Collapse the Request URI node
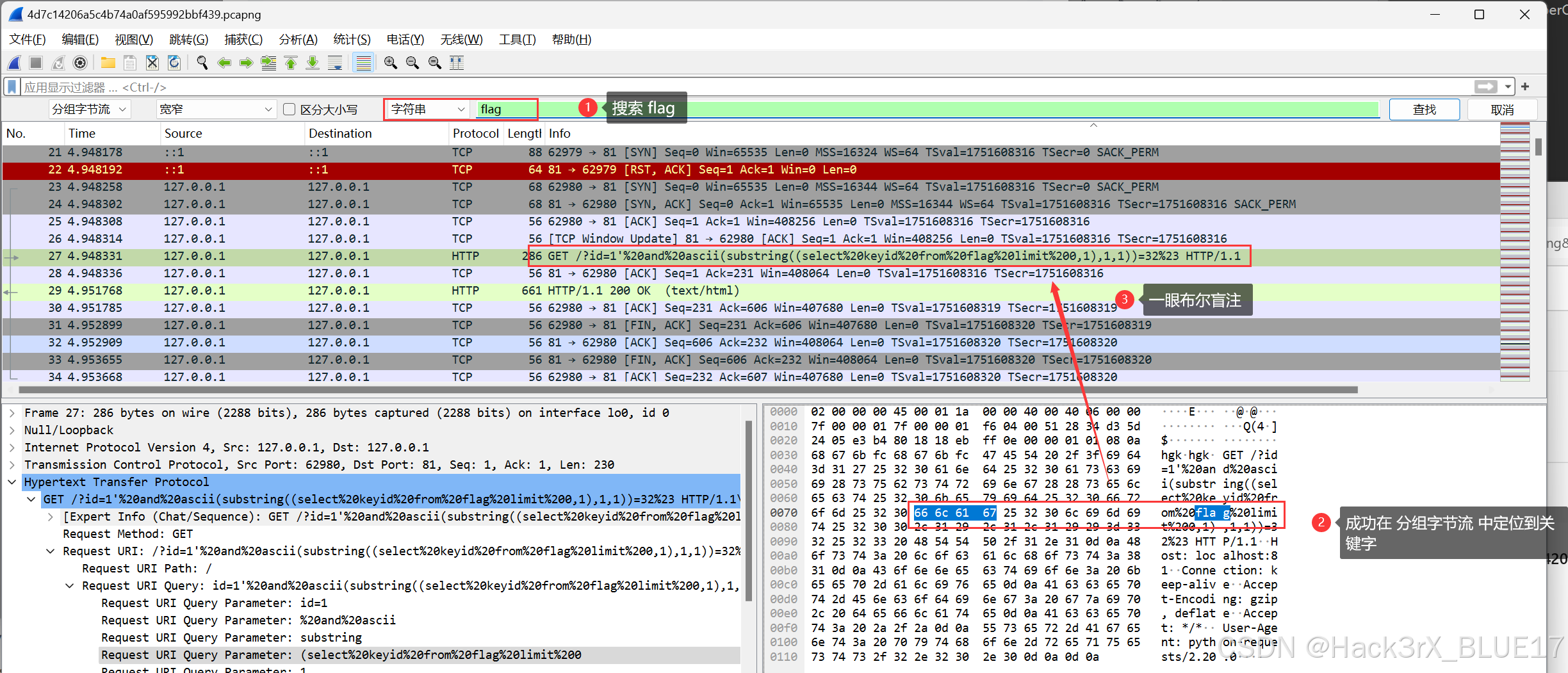Screen dimensions: 1568x673 (x=51, y=551)
